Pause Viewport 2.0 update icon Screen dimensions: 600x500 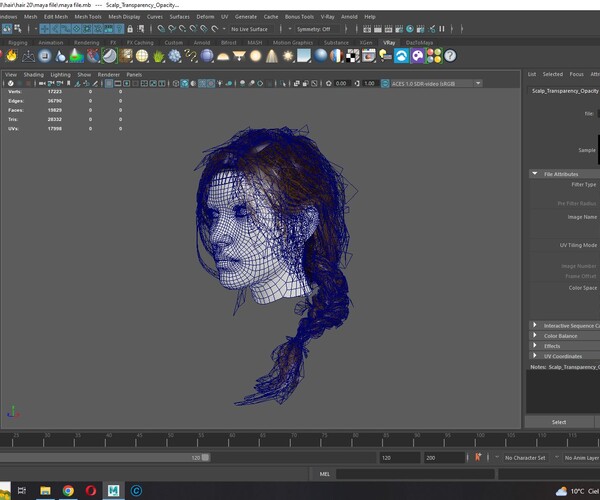tap(442, 29)
